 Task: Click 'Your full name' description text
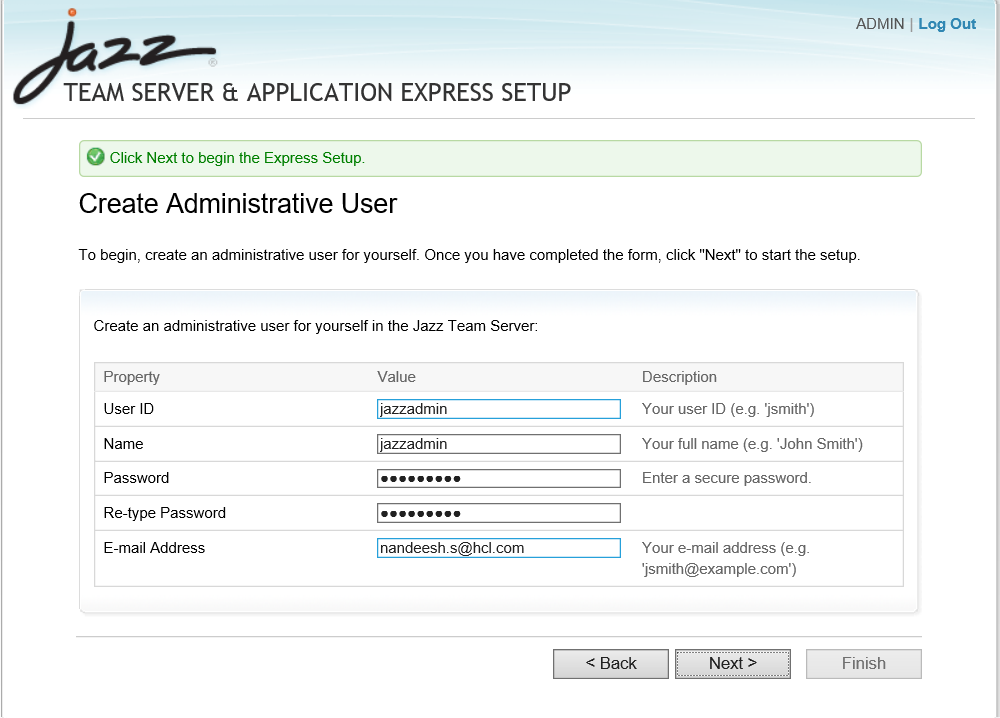[752, 444]
